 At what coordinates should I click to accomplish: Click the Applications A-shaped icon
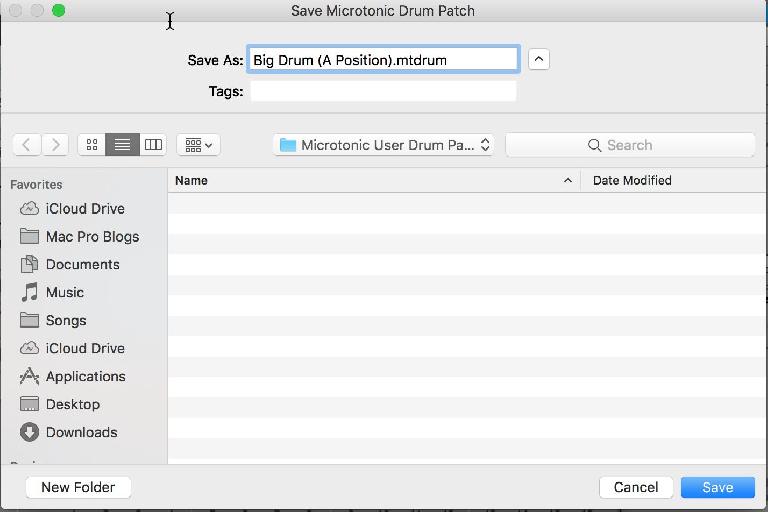click(x=29, y=376)
